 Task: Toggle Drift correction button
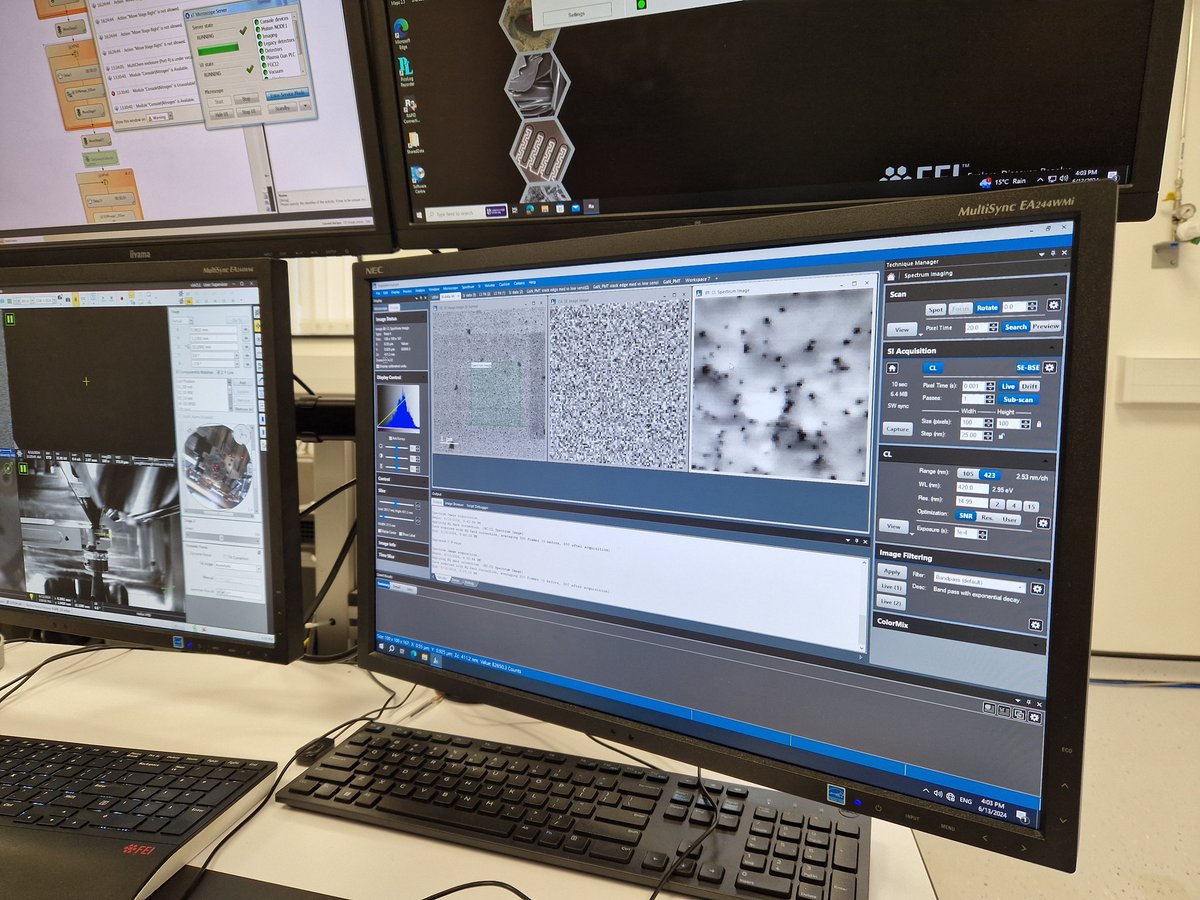(x=1029, y=386)
